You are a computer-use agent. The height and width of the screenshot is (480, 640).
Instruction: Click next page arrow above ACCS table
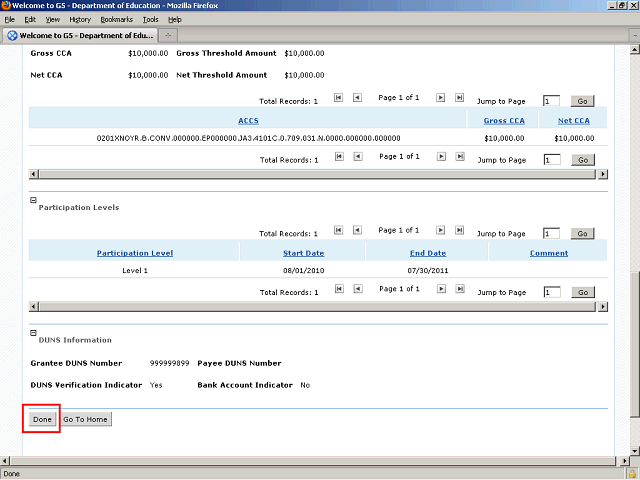coord(439,99)
